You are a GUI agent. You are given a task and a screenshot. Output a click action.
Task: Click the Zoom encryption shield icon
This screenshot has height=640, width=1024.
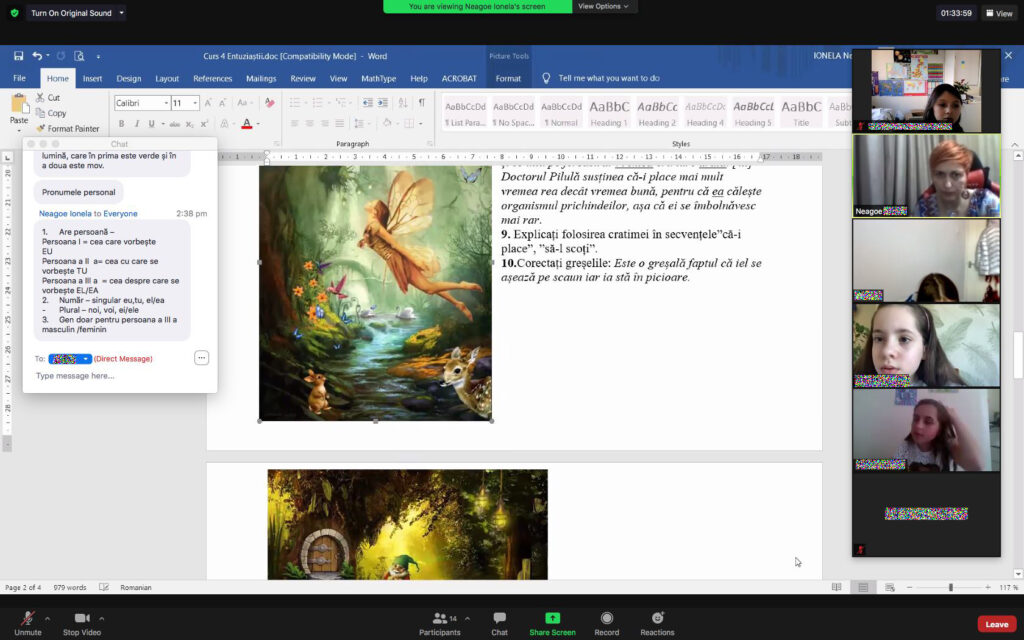(x=14, y=13)
